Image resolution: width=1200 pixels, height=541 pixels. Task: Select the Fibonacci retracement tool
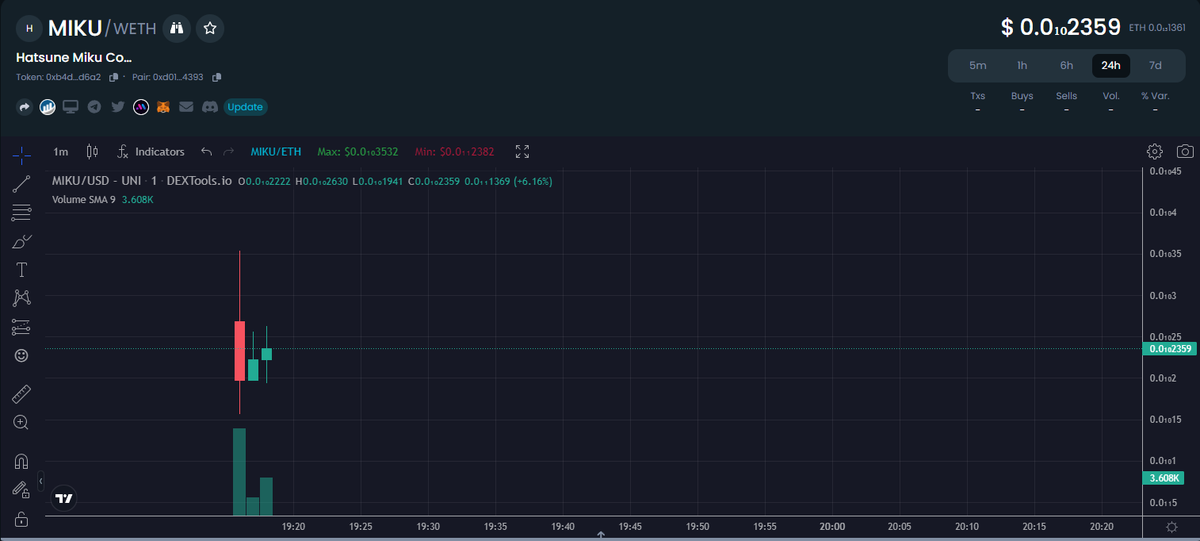21,212
